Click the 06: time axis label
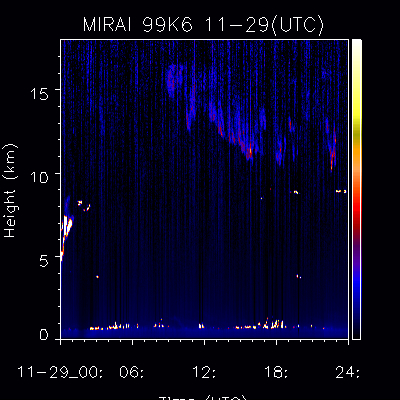Screen dimensions: 400x400 [133, 372]
